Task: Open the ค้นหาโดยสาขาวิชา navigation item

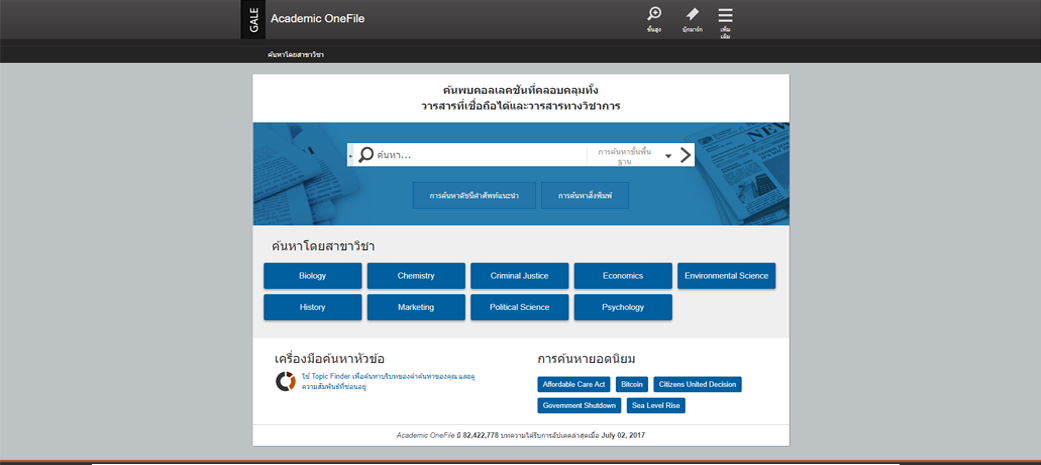Action: click(x=295, y=54)
